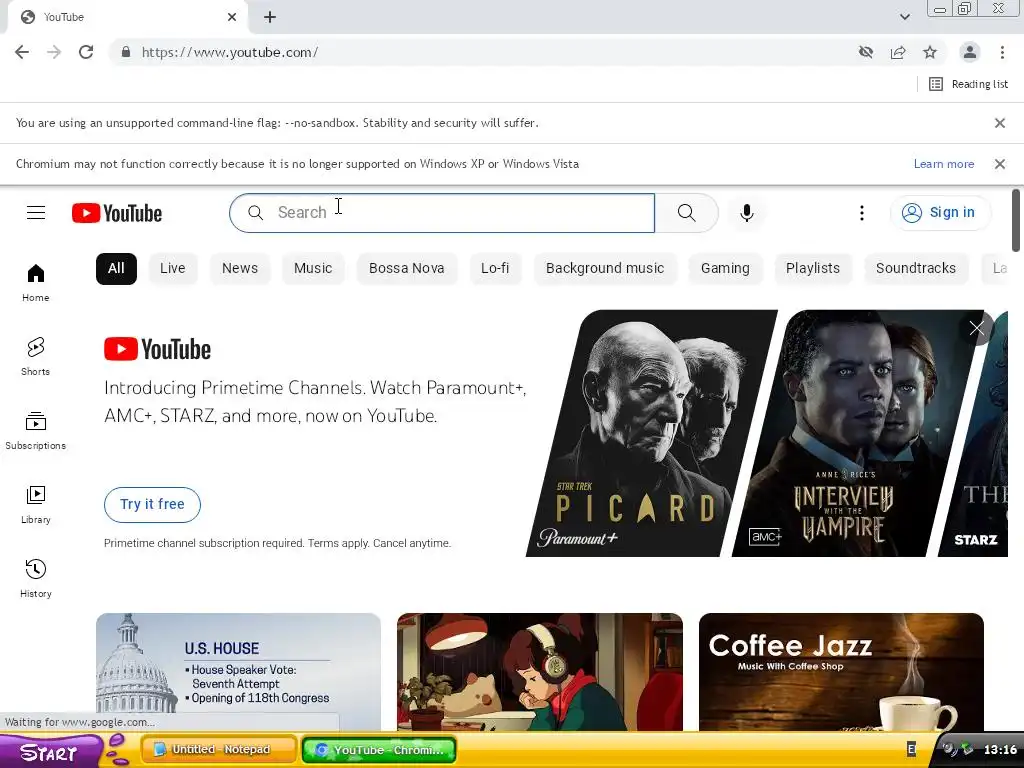
Task: Open the YouTube hamburger guide menu
Action: pyautogui.click(x=36, y=212)
